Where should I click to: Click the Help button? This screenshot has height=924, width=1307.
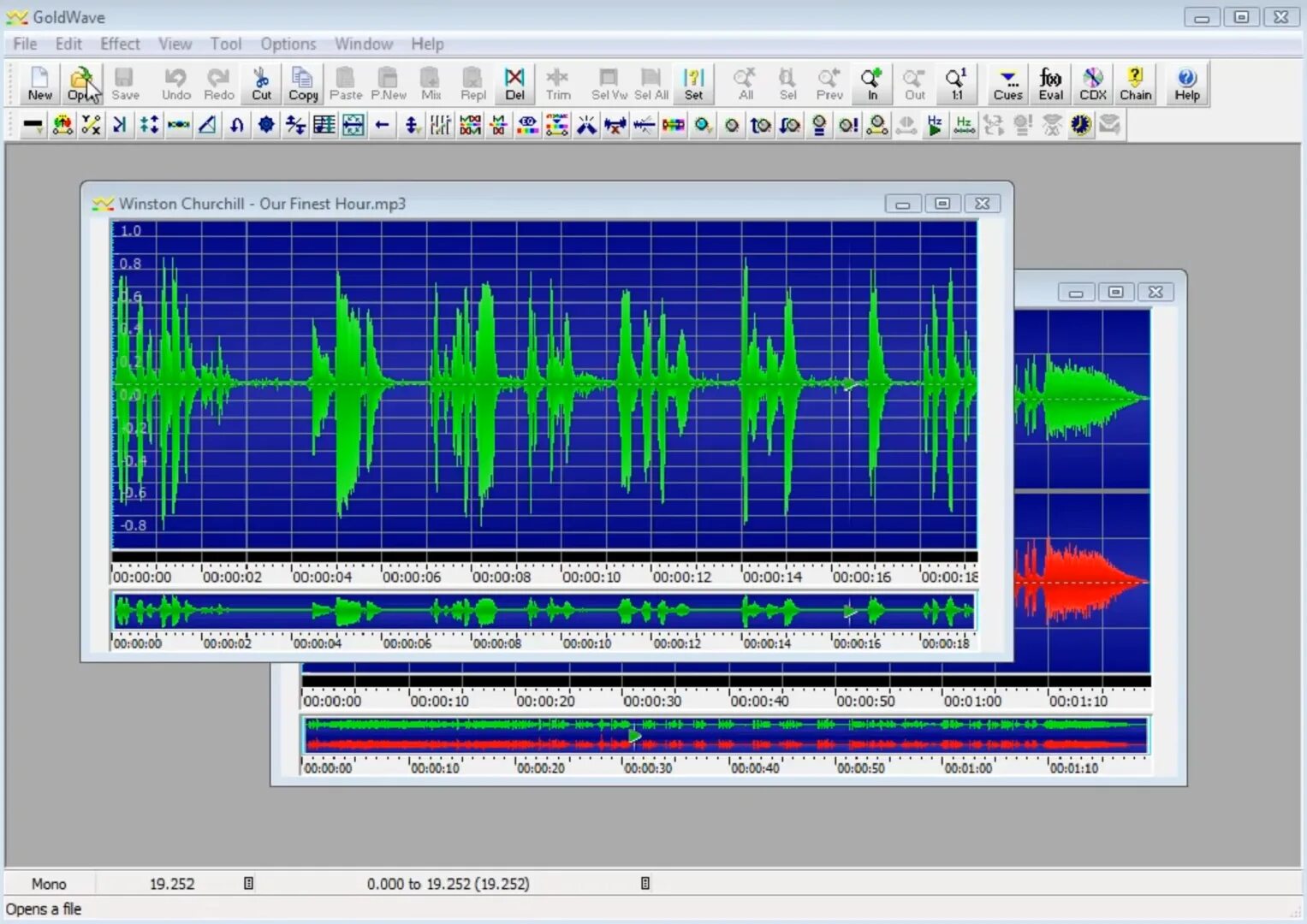click(1186, 83)
